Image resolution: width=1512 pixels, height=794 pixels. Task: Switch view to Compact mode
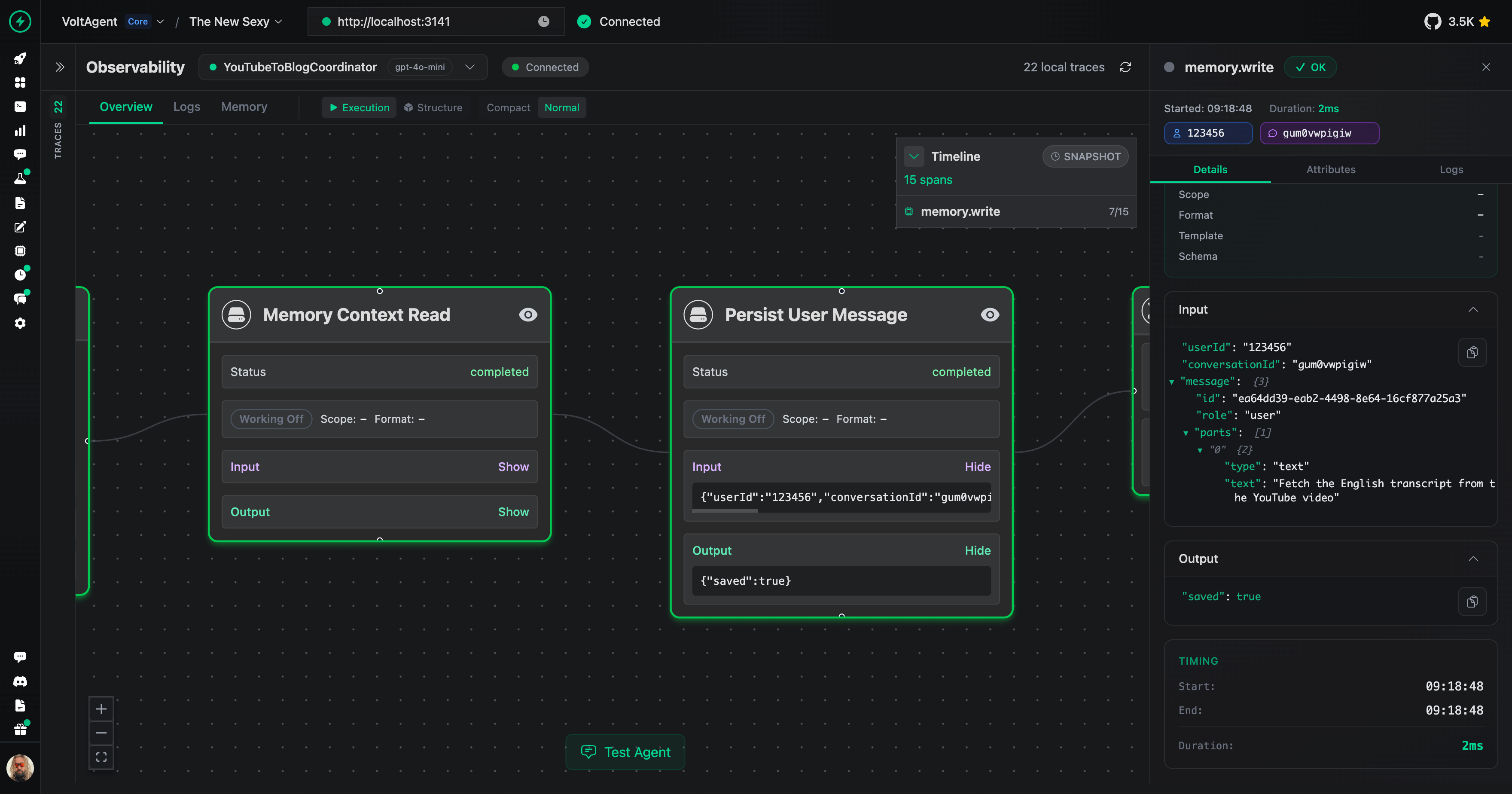click(x=508, y=107)
